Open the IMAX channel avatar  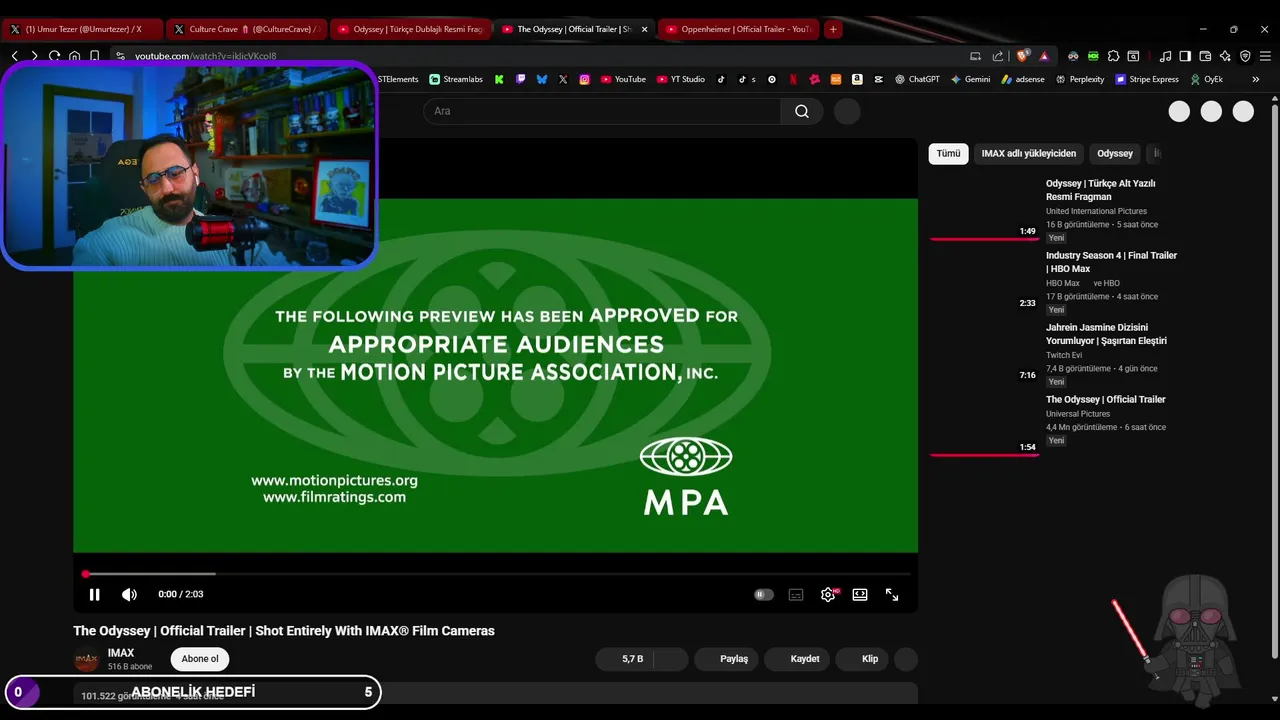pyautogui.click(x=87, y=660)
